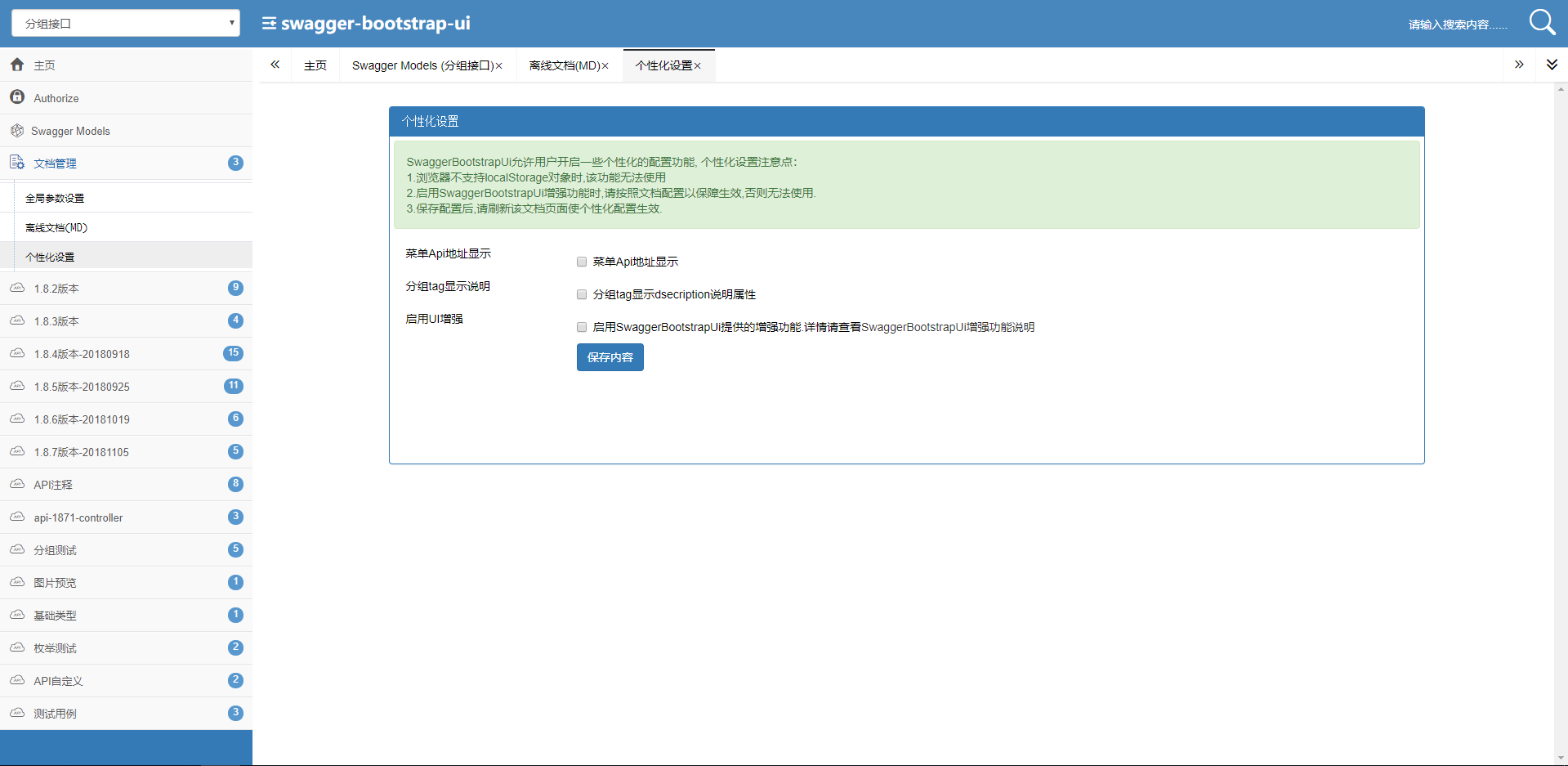Click the page scrollbar up arrow
Viewport: 1568px width, 766px height.
1561,88
